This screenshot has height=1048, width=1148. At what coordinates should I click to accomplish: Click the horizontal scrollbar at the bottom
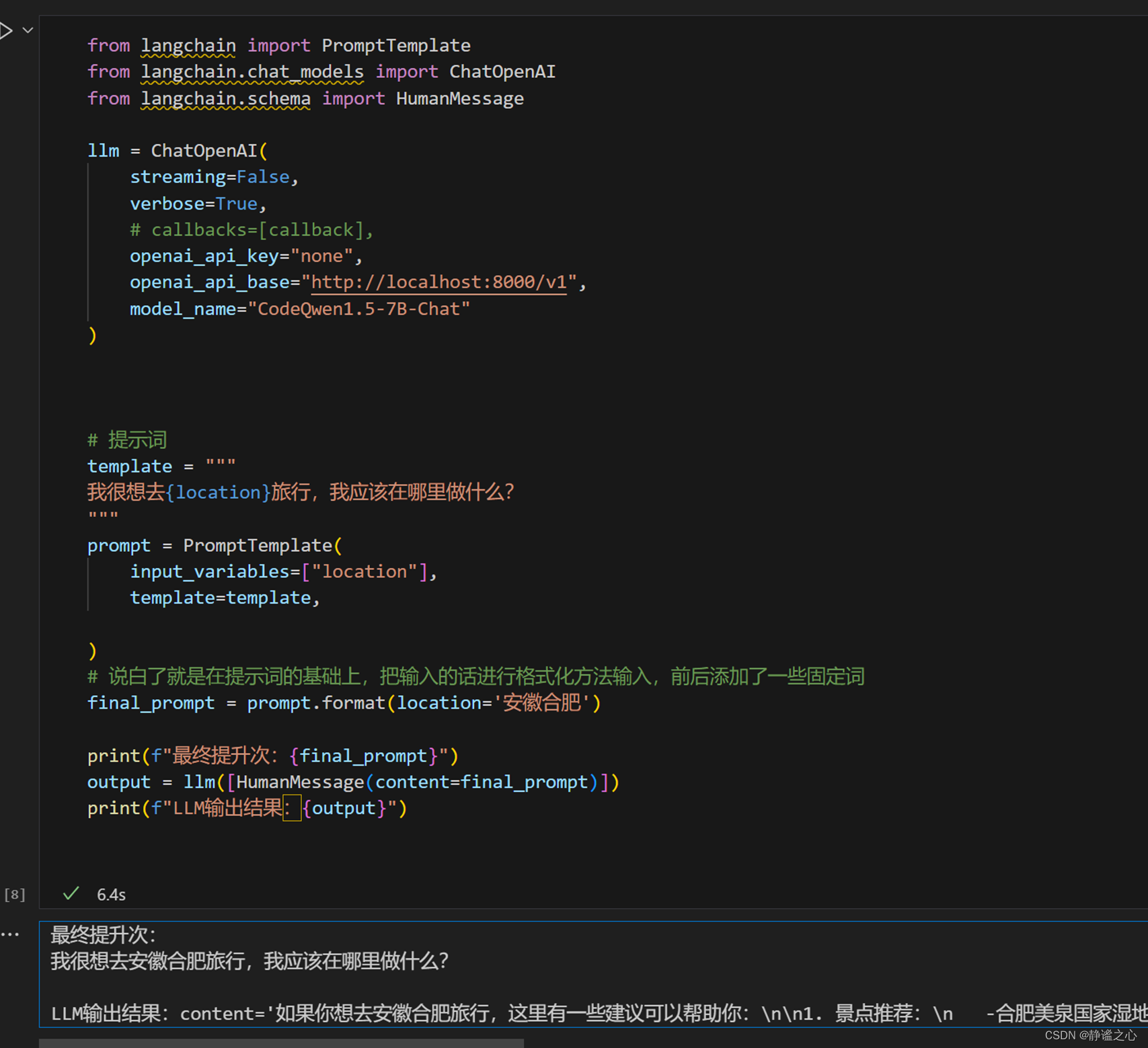281,1043
